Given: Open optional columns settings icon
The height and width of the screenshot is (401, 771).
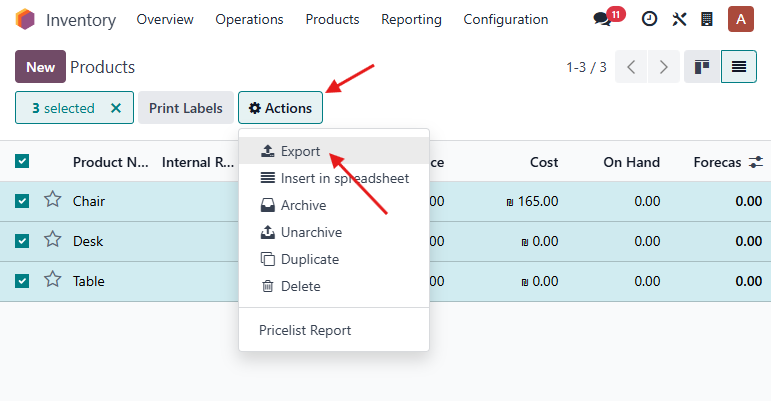Looking at the screenshot, I should coord(755,161).
